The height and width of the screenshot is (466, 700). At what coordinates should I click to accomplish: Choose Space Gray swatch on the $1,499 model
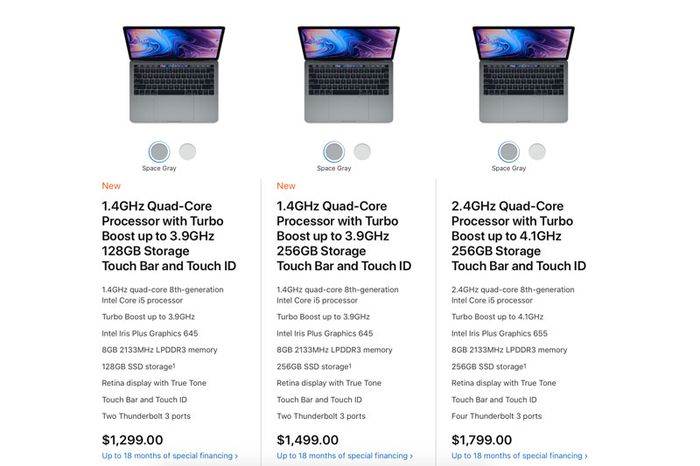point(334,152)
